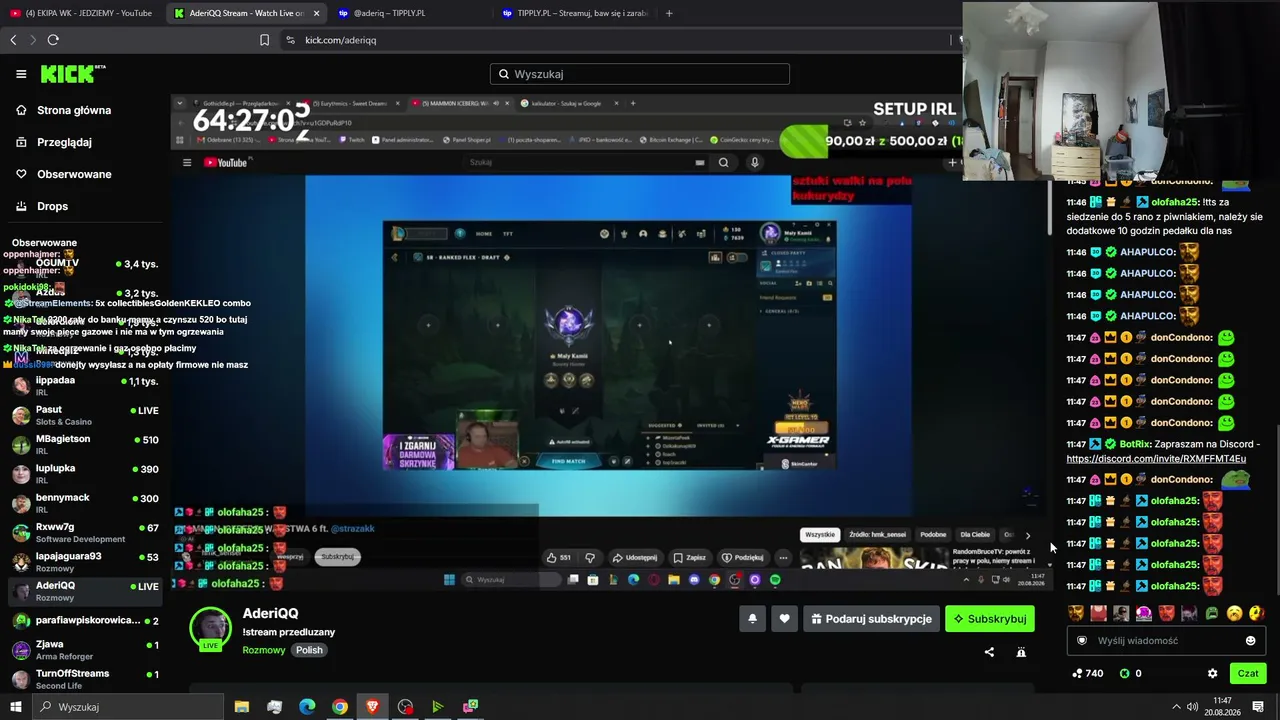Click the last emote in the quick emote row
Screen dimensions: 1280x720
click(x=1257, y=613)
